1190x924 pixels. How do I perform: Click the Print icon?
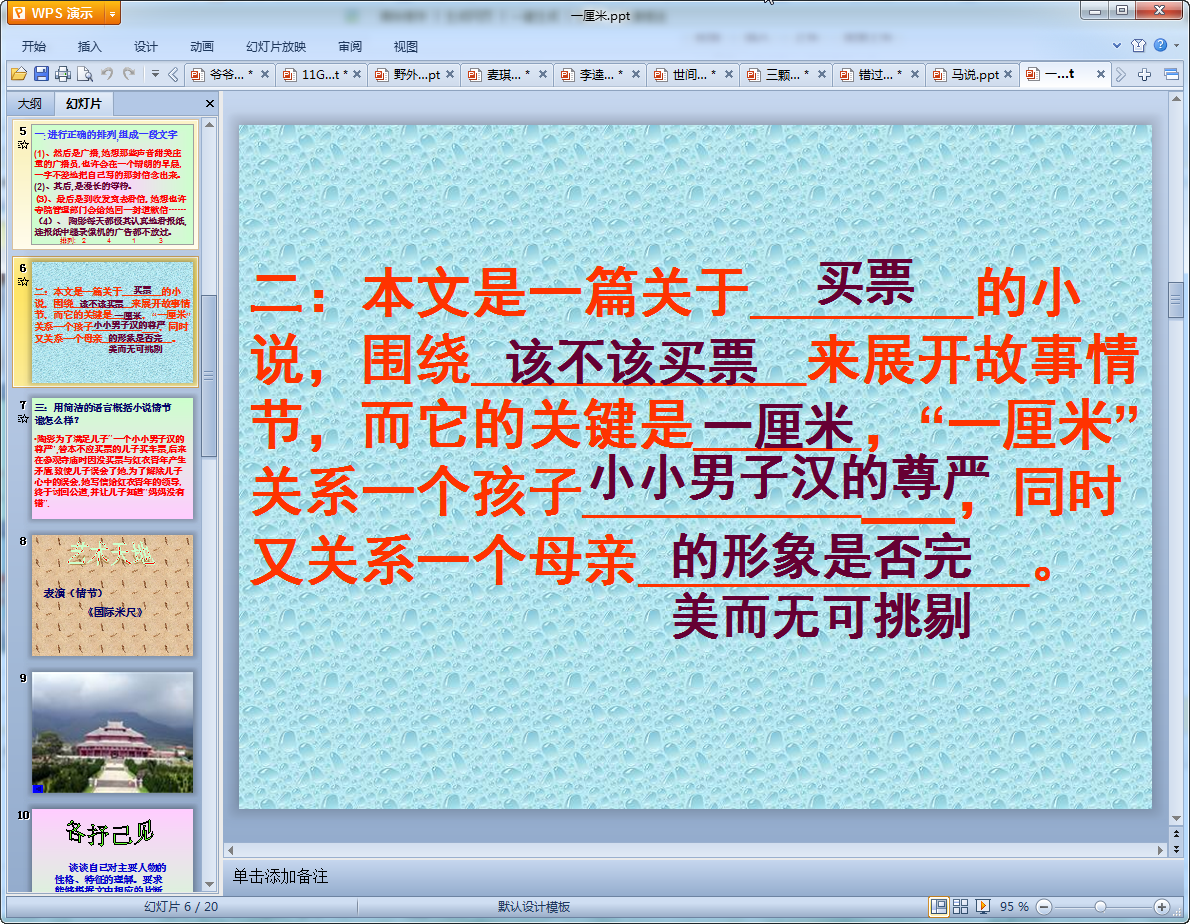pyautogui.click(x=63, y=74)
